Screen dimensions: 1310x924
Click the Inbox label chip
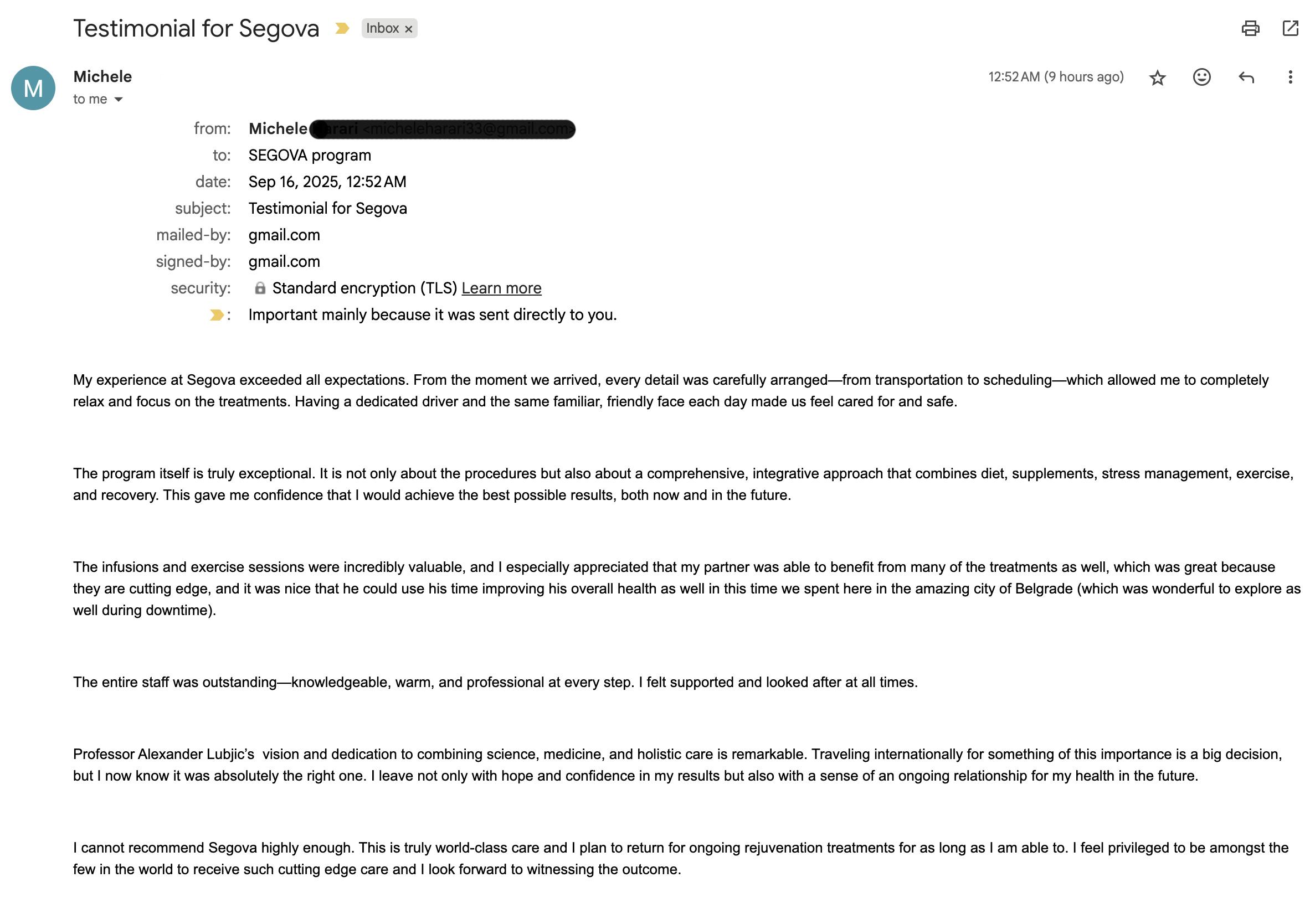[x=382, y=29]
